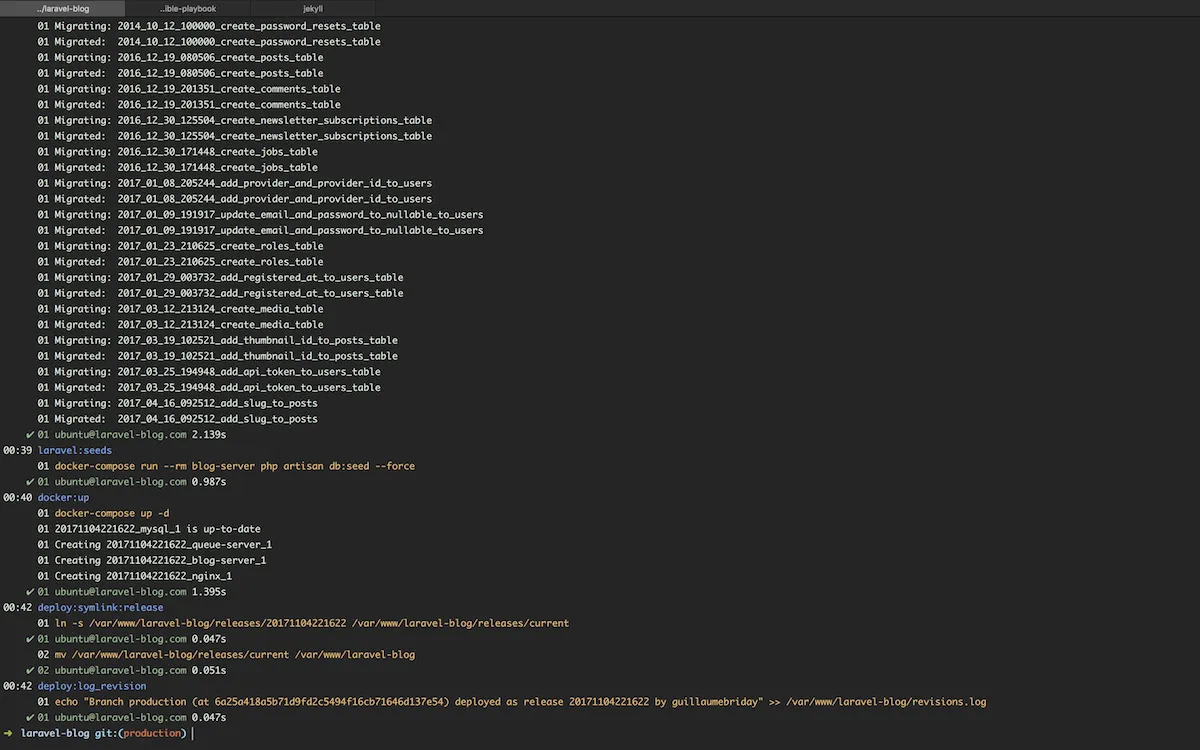The height and width of the screenshot is (750, 1200).
Task: Click the green check mark beside 0.987s
Action: click(29, 482)
